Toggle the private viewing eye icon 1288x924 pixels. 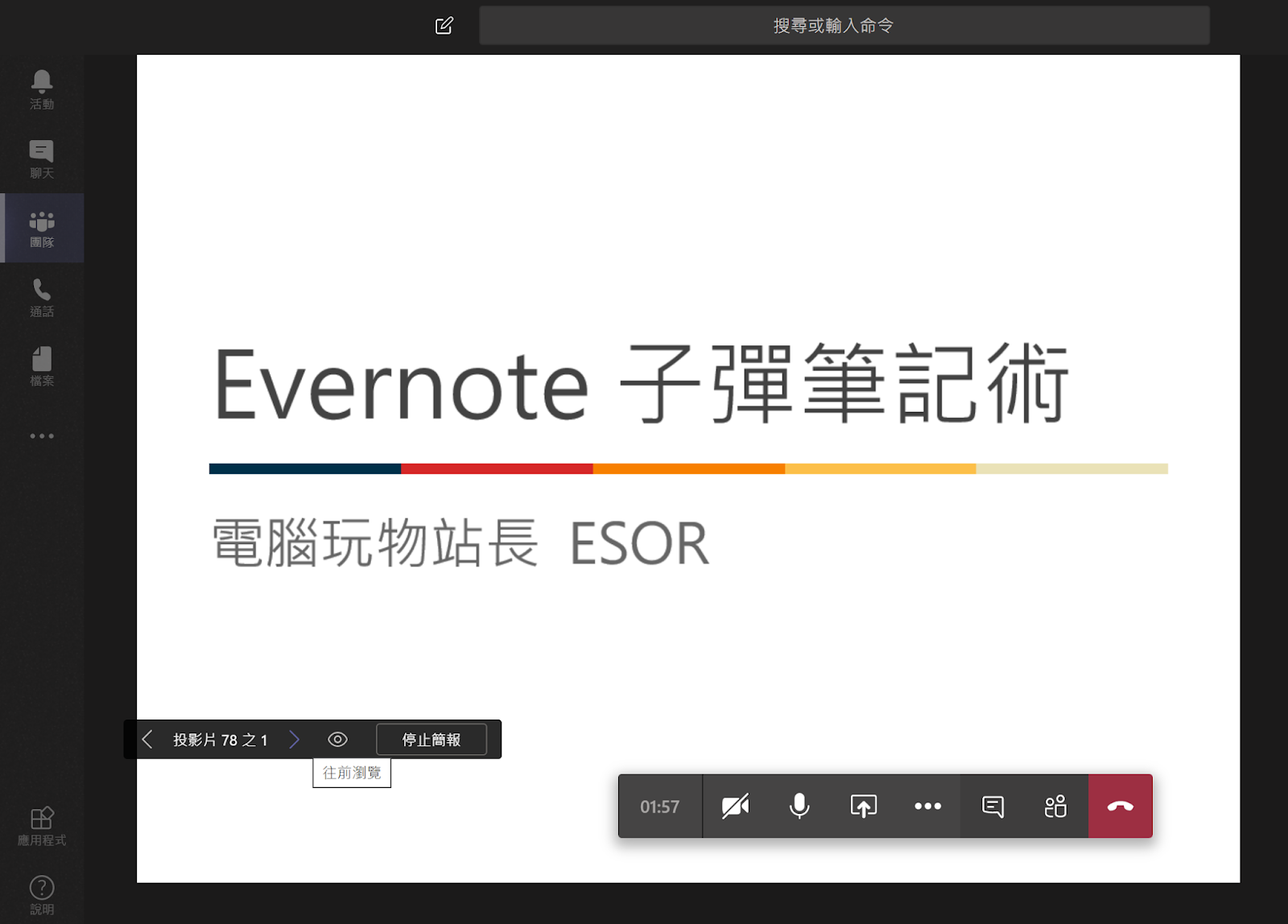(338, 739)
